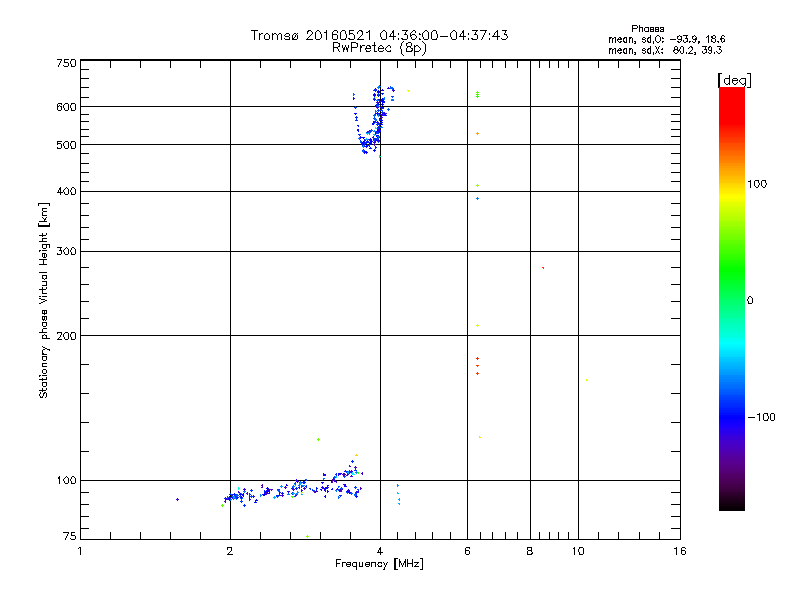This screenshot has height=600, width=800.
Task: Select the 'mean, sd,O: -93.9, 18.6' line
Action: 666,39
